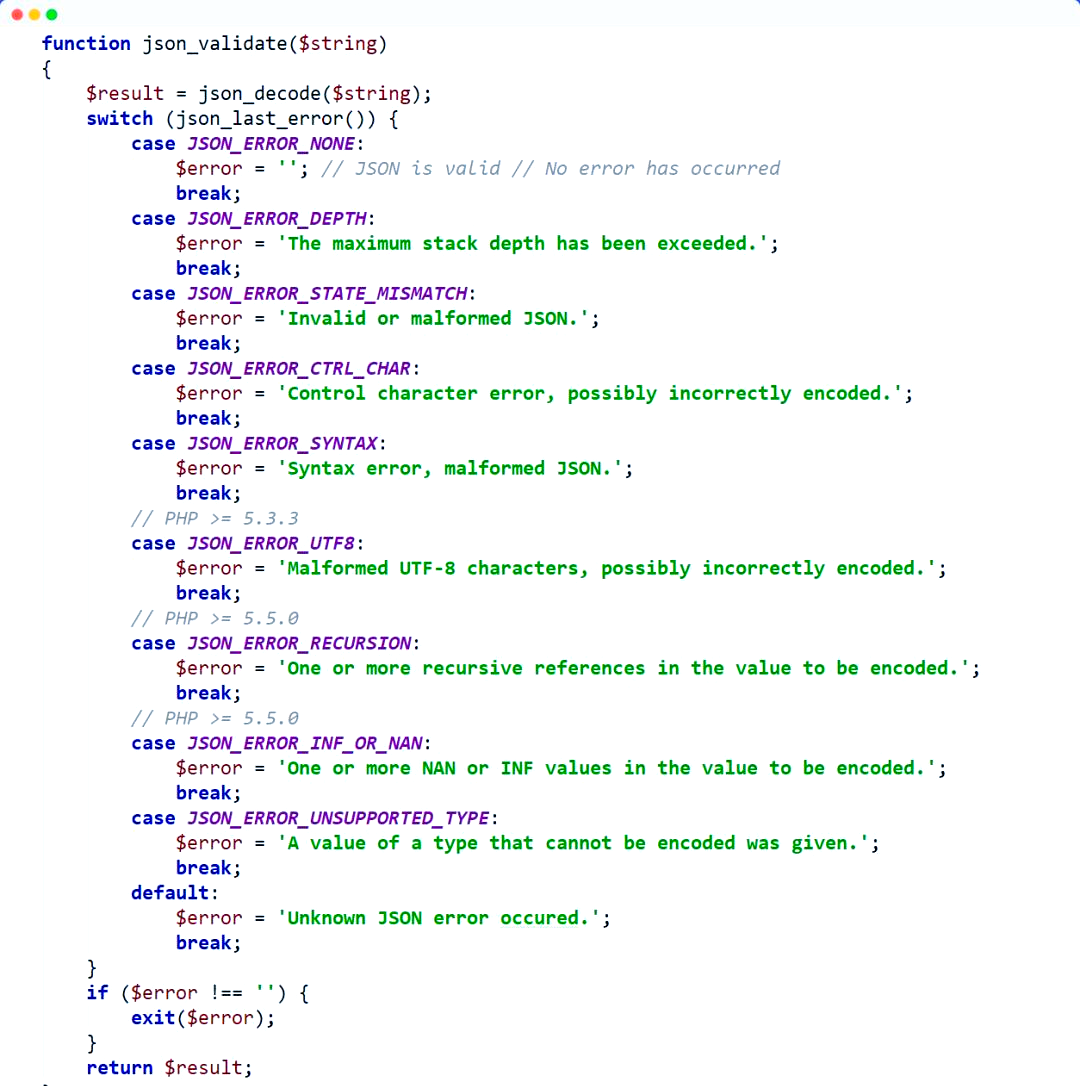Click '$result' in the return statement
Screen dimensions: 1080x1086
point(203,1067)
